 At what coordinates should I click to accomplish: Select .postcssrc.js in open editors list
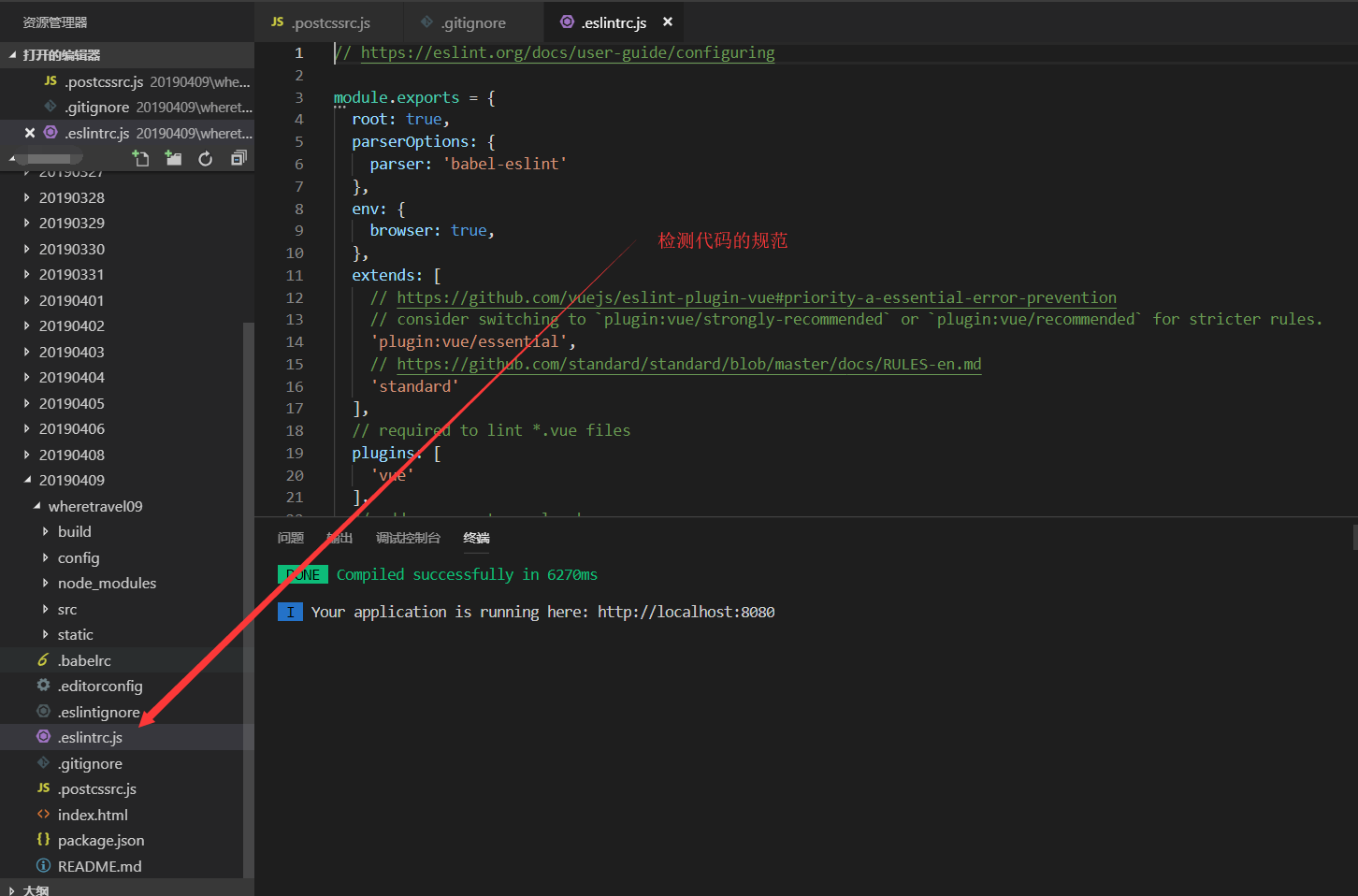tap(127, 81)
